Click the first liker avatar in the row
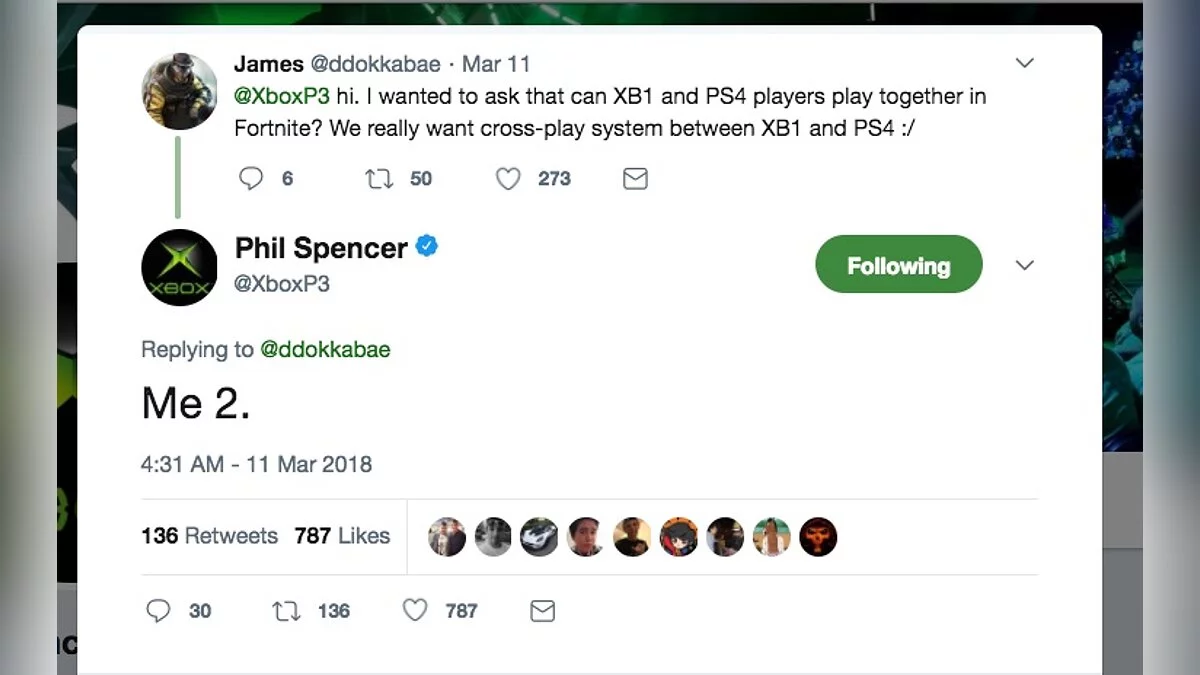Image resolution: width=1200 pixels, height=675 pixels. [447, 537]
